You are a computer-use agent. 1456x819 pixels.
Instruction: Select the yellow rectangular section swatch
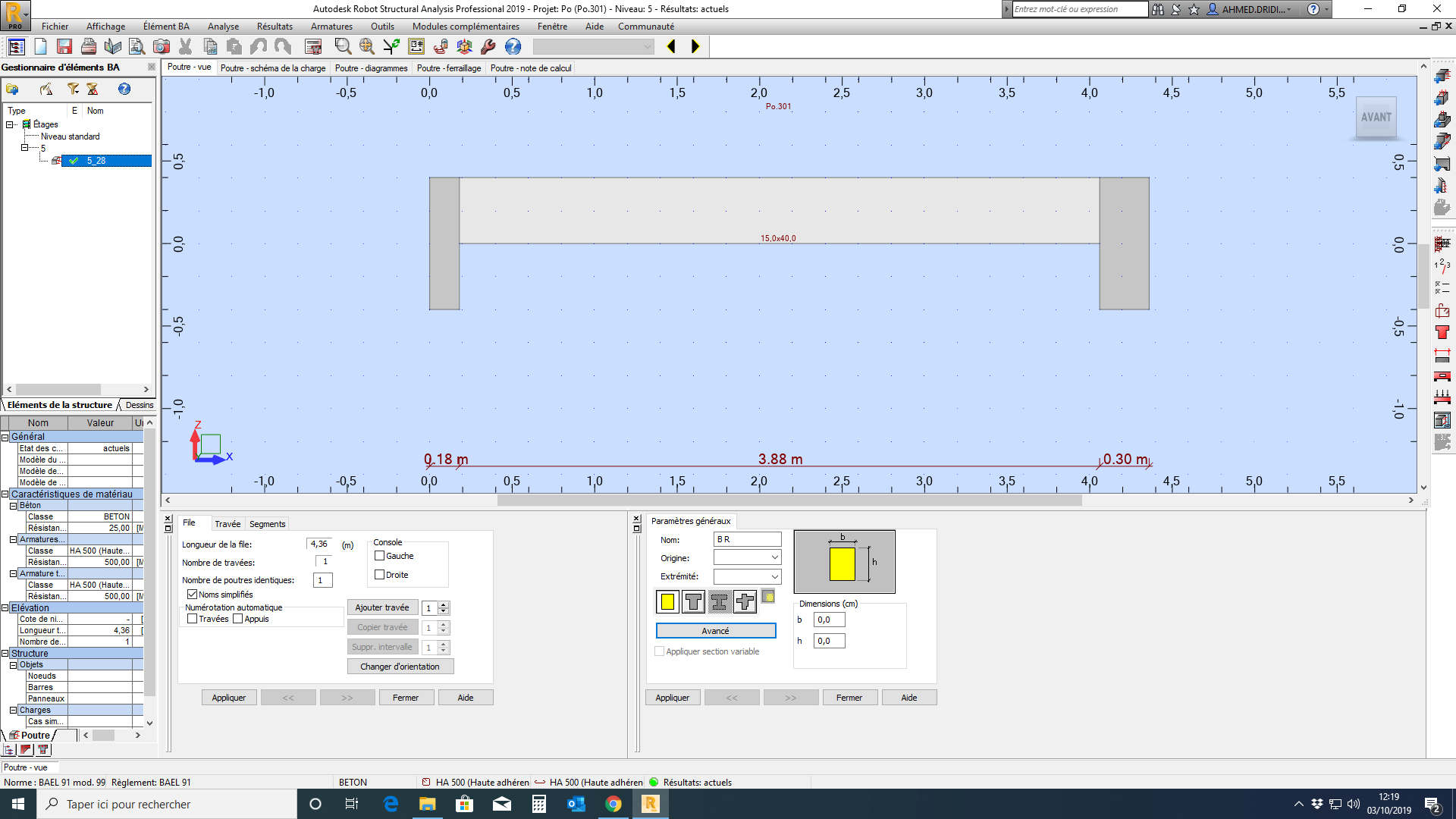(x=667, y=602)
